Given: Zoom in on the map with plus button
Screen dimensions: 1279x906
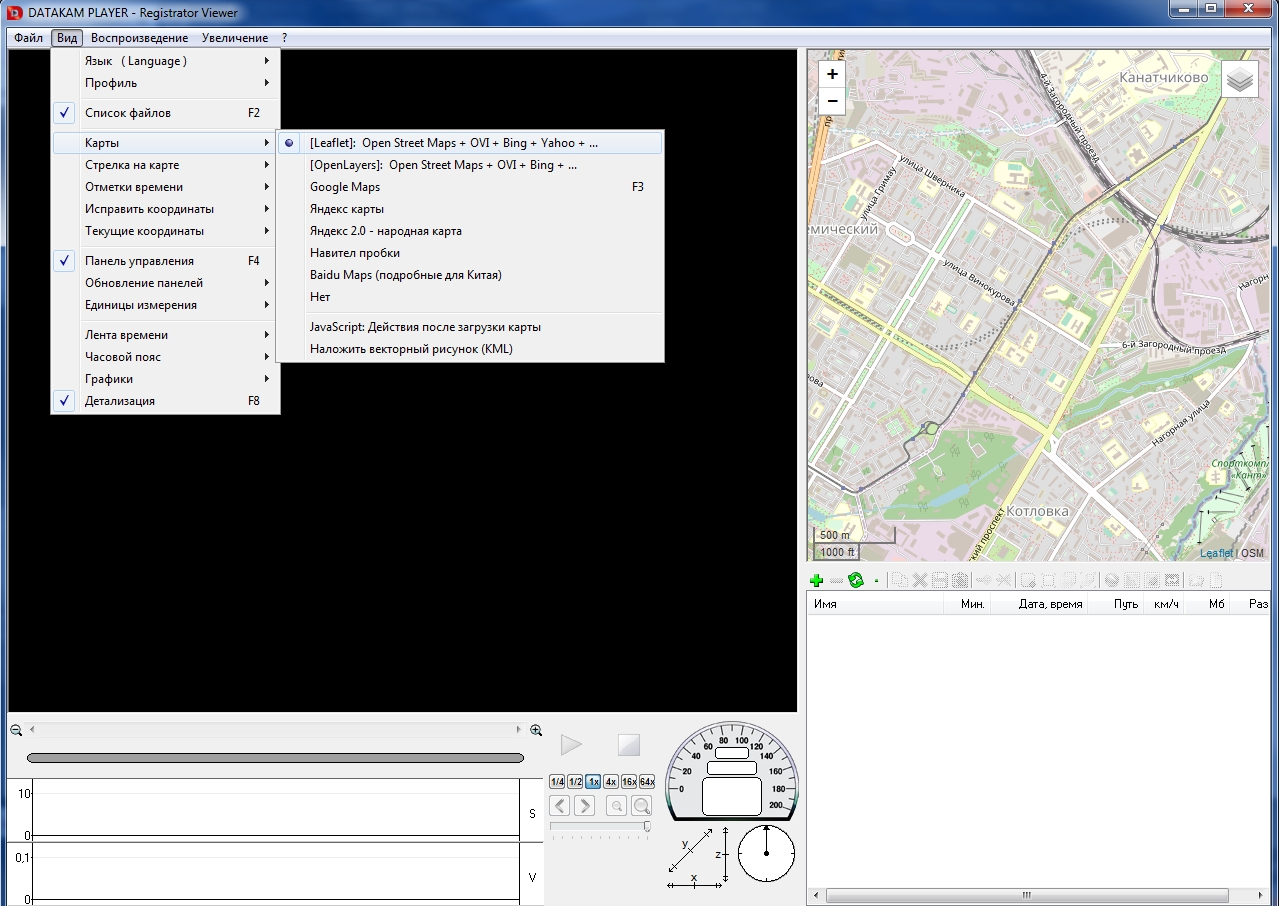Looking at the screenshot, I should (x=832, y=74).
